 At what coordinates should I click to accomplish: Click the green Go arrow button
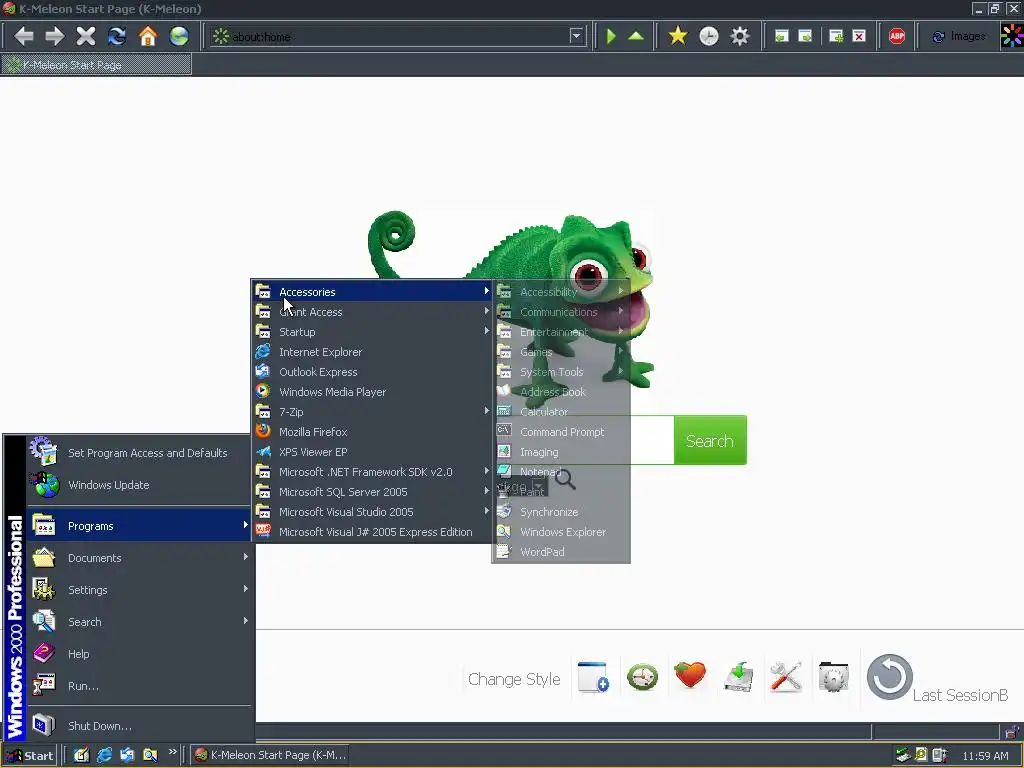pyautogui.click(x=611, y=36)
